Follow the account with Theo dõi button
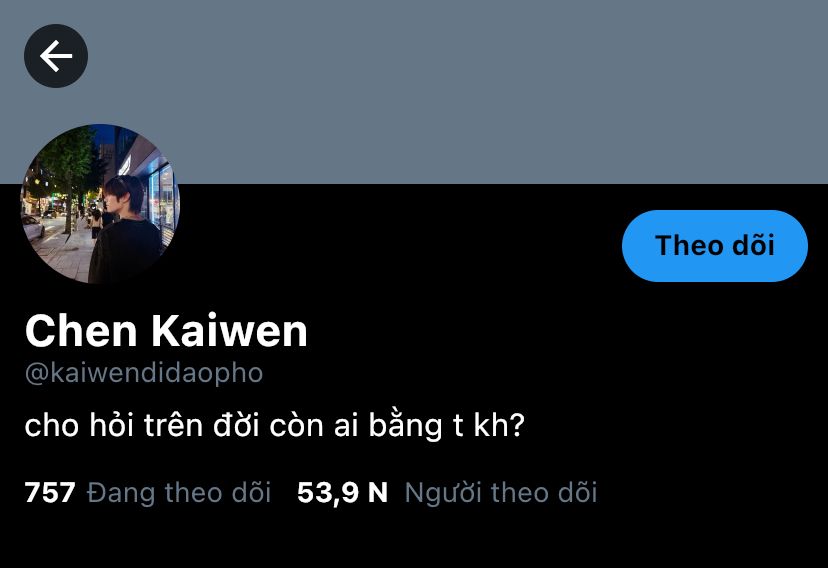The width and height of the screenshot is (828, 568). [714, 245]
